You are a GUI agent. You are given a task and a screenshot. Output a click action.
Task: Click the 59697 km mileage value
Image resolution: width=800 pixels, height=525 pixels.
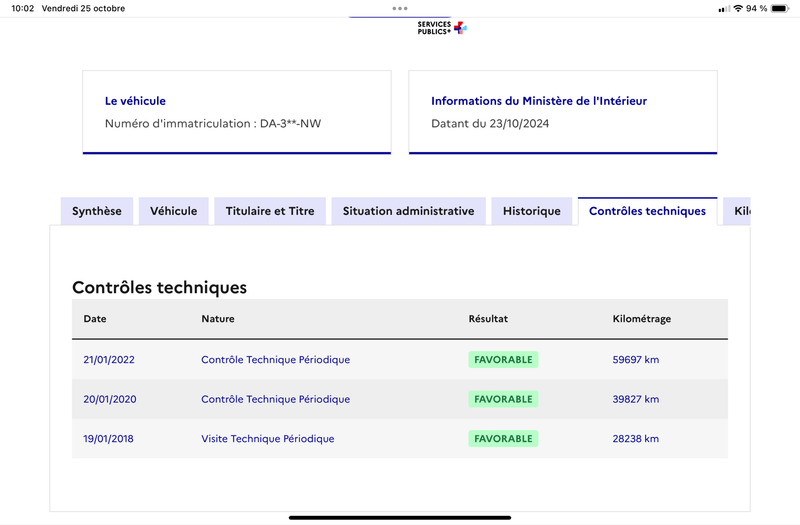[636, 360]
